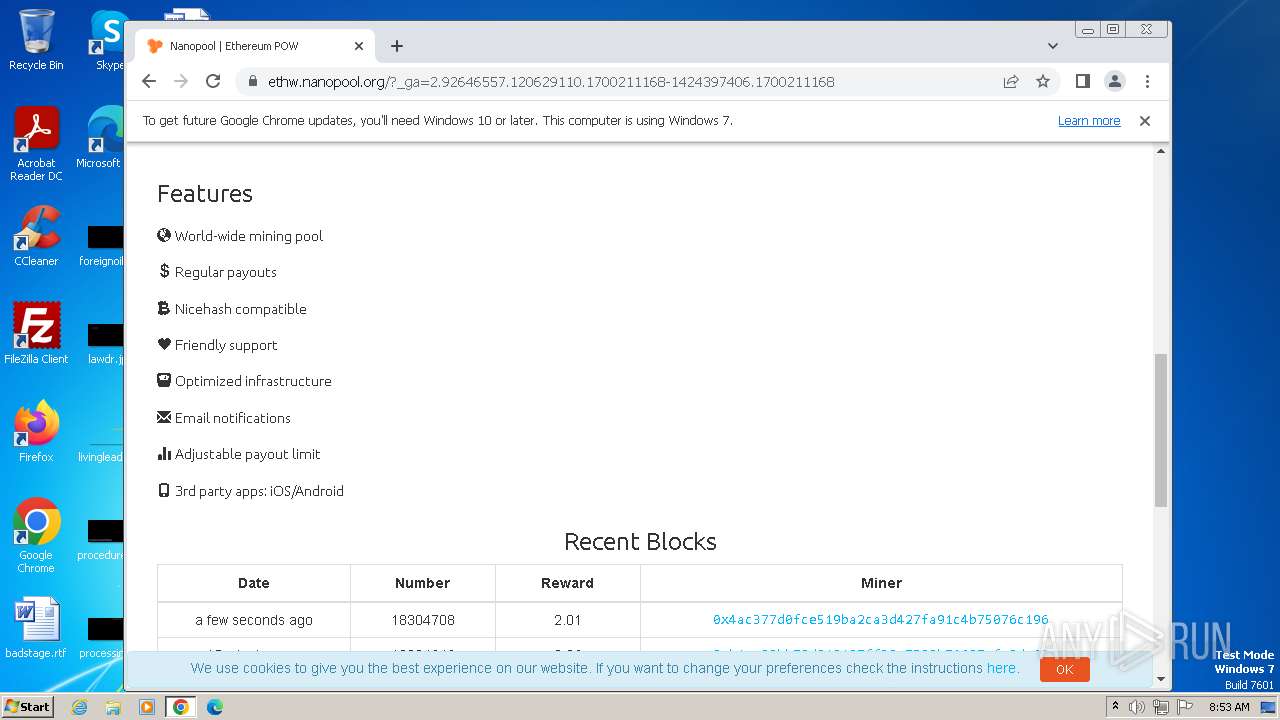Screen dimensions: 1280x720
Task: Open the Recycle Bin desktop icon
Action: pyautogui.click(x=36, y=40)
